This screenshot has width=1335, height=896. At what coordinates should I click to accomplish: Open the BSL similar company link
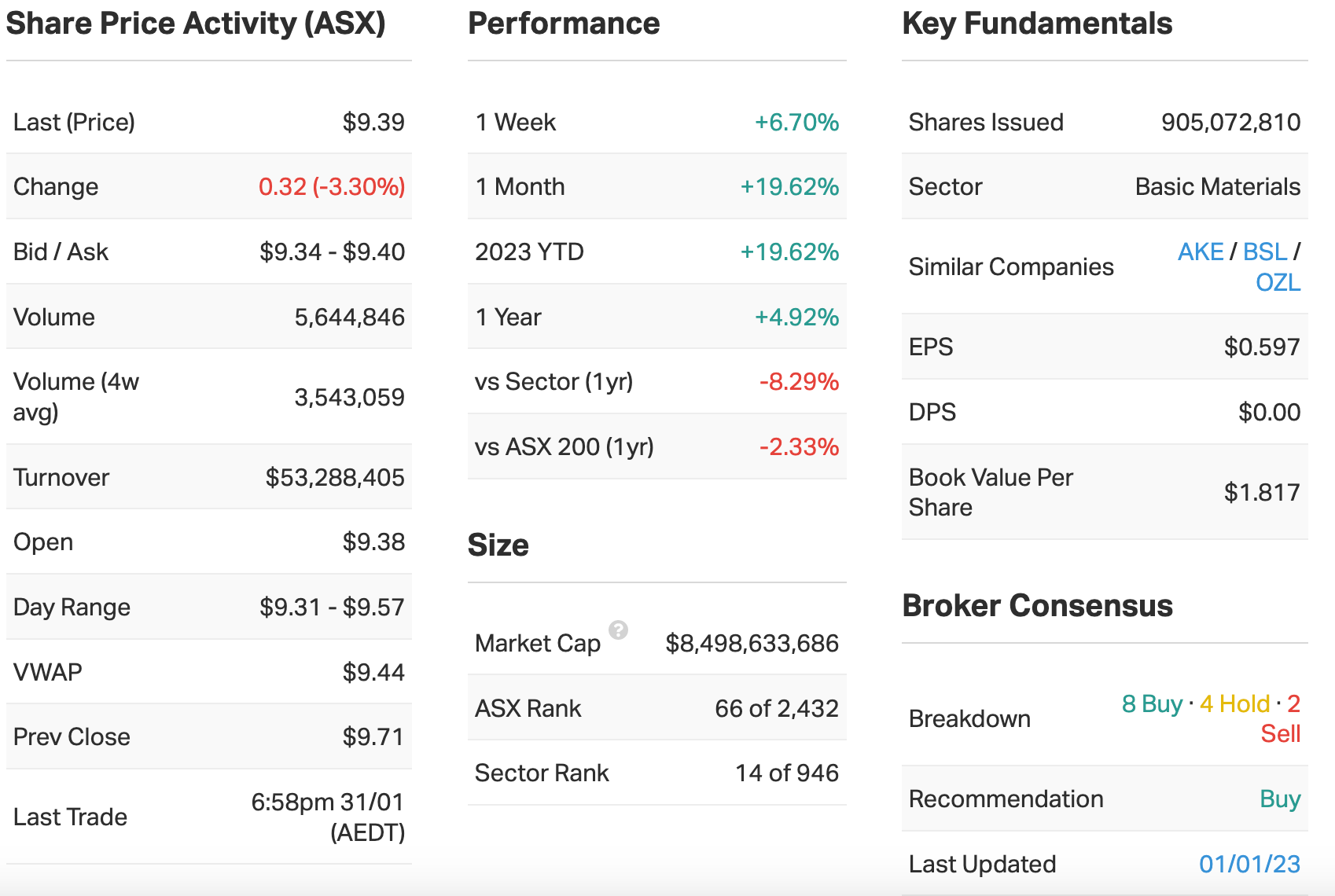pyautogui.click(x=1264, y=252)
